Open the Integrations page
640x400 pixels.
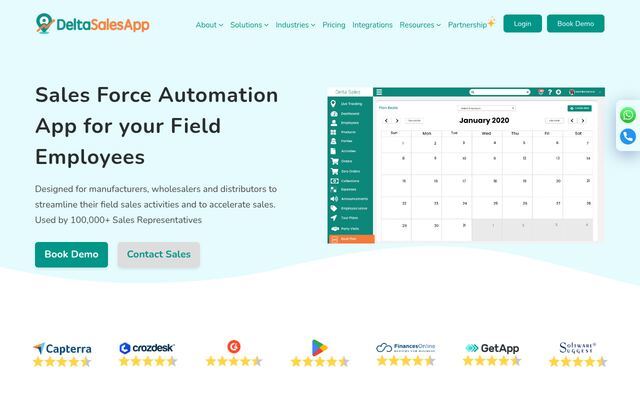click(x=372, y=25)
